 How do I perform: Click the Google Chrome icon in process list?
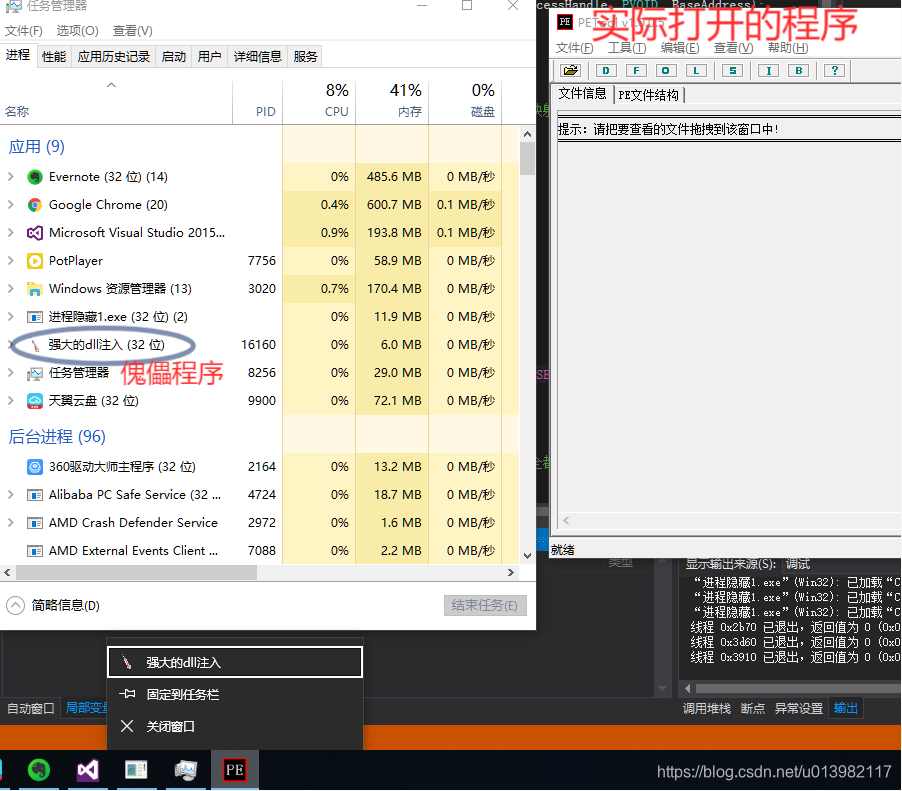[x=35, y=205]
